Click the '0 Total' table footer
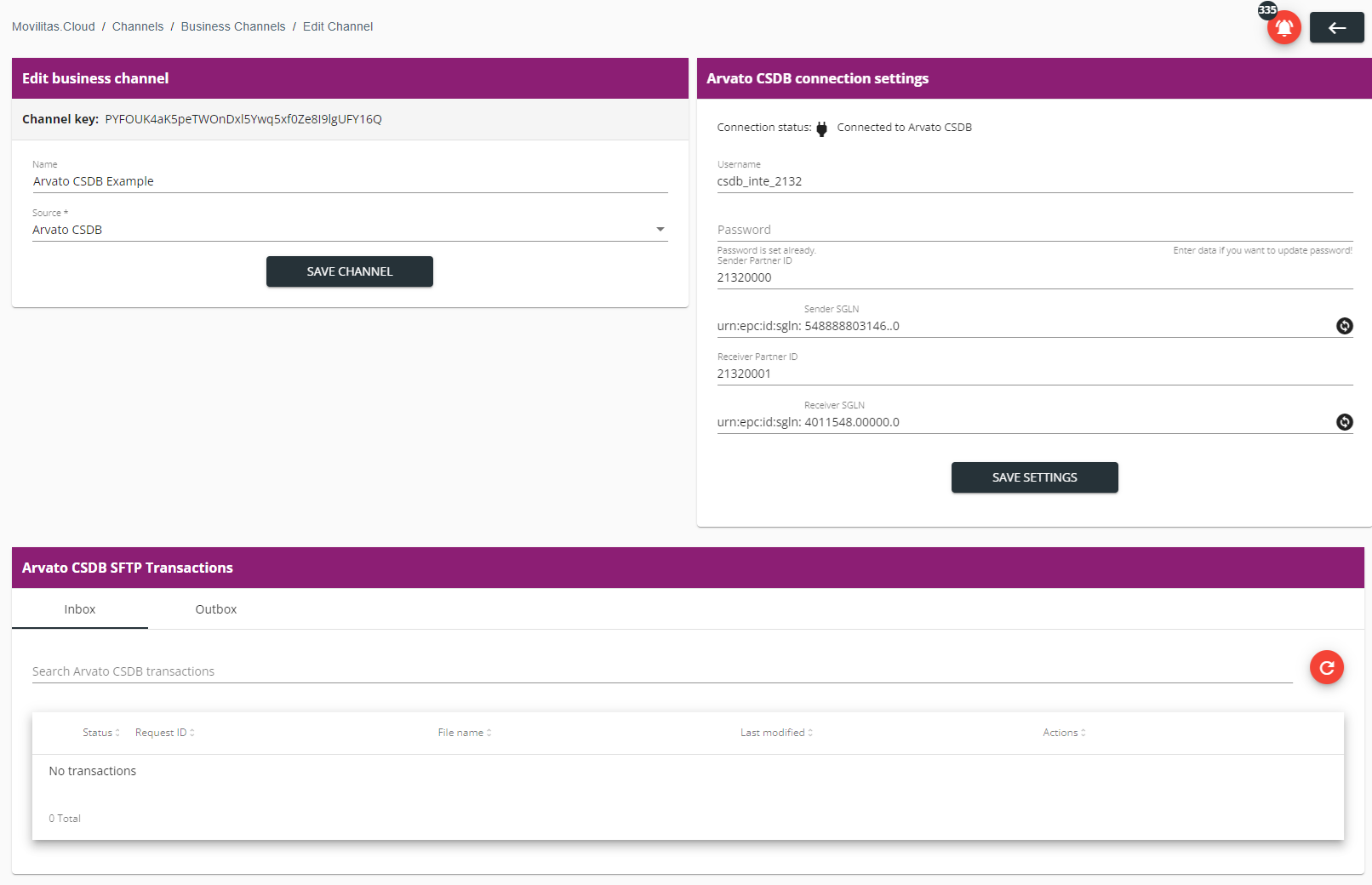The width and height of the screenshot is (1372, 885). coord(65,819)
